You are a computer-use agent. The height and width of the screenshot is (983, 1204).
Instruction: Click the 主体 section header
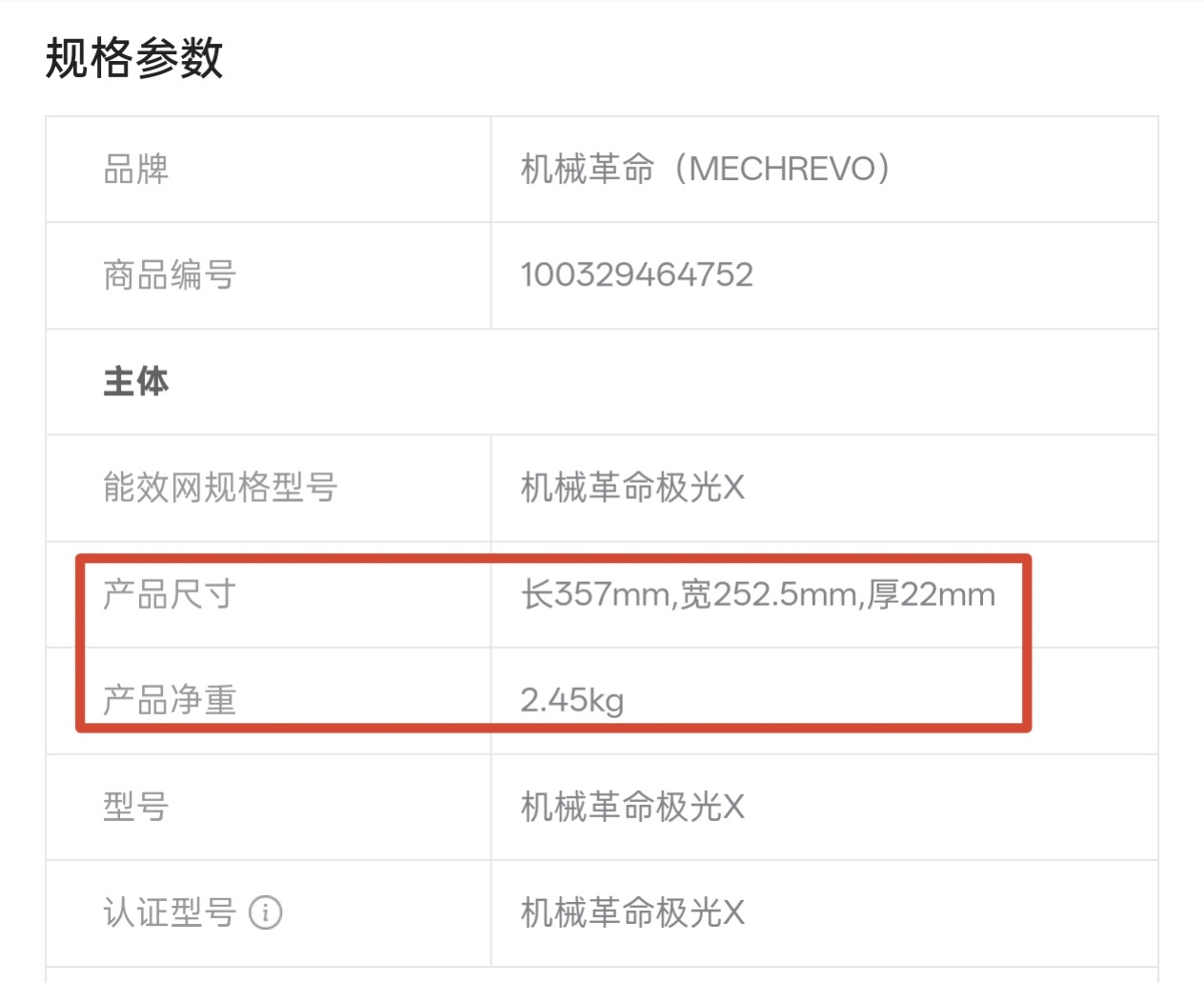(x=136, y=381)
